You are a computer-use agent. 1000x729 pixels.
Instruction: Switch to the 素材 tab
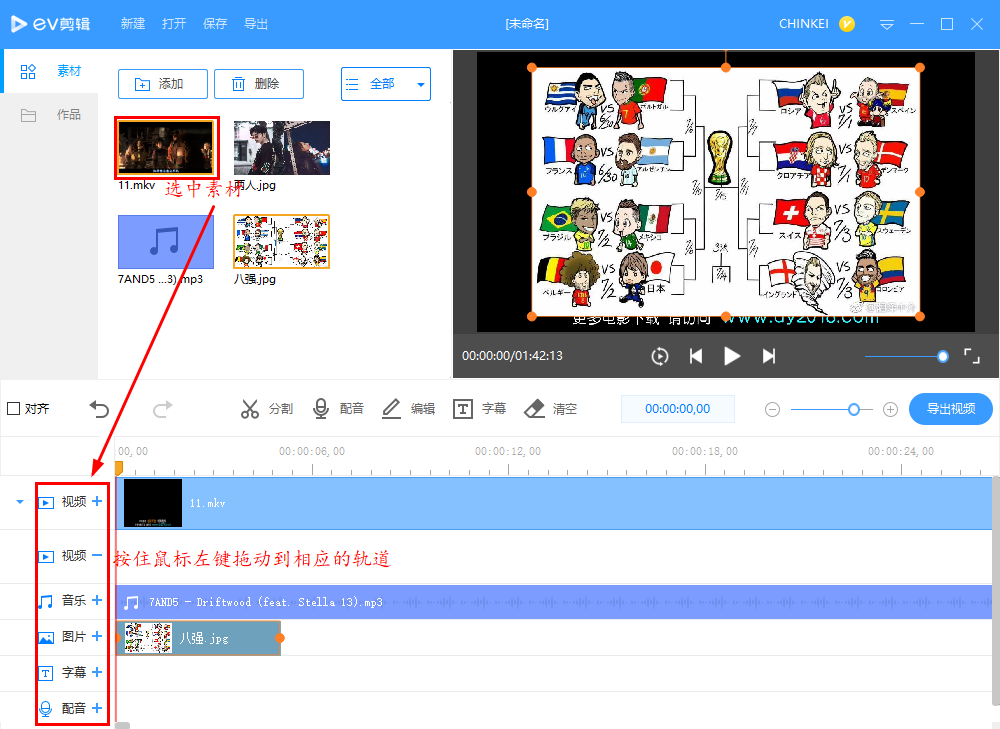pos(49,71)
